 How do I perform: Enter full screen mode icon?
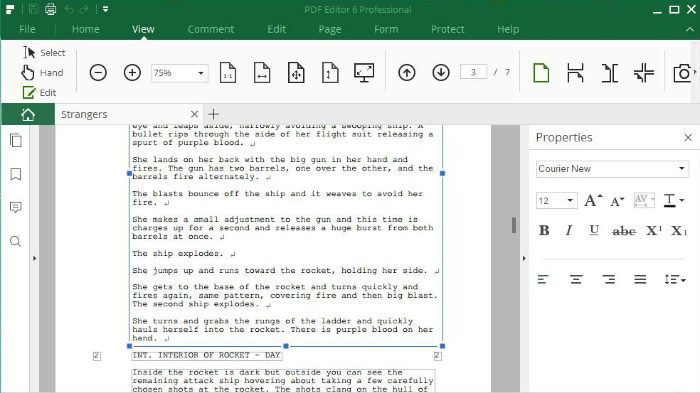point(364,72)
